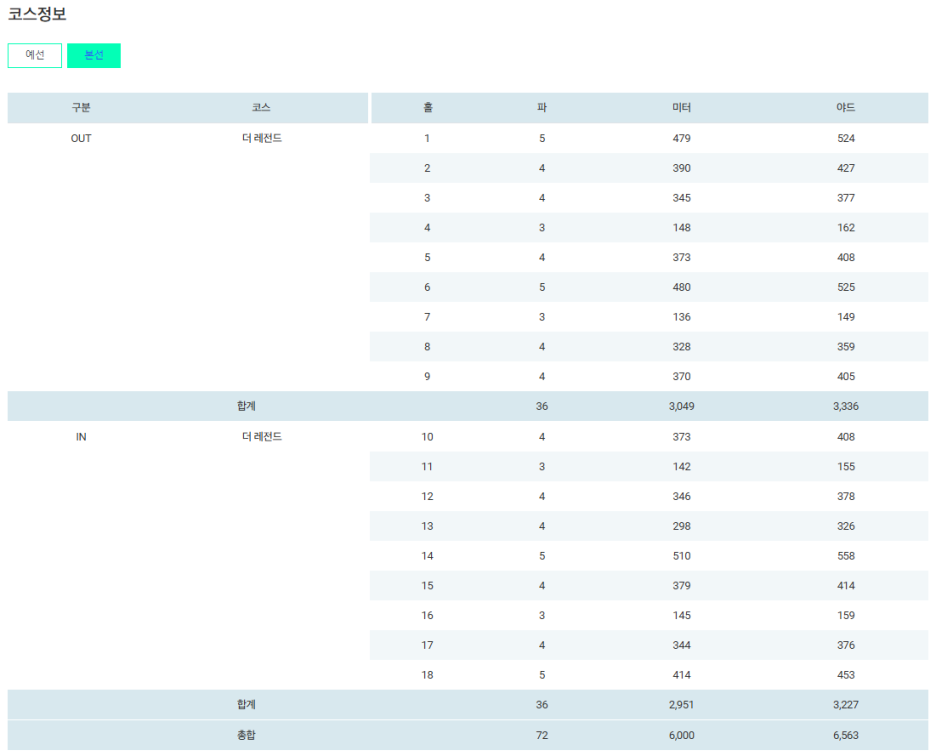The image size is (936, 756).
Task: Click meter value 345 for hole 3
Action: pos(681,198)
